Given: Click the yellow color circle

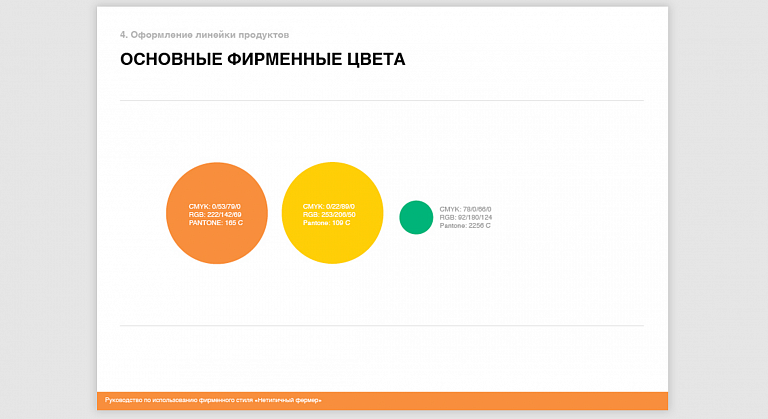Looking at the screenshot, I should [x=332, y=213].
